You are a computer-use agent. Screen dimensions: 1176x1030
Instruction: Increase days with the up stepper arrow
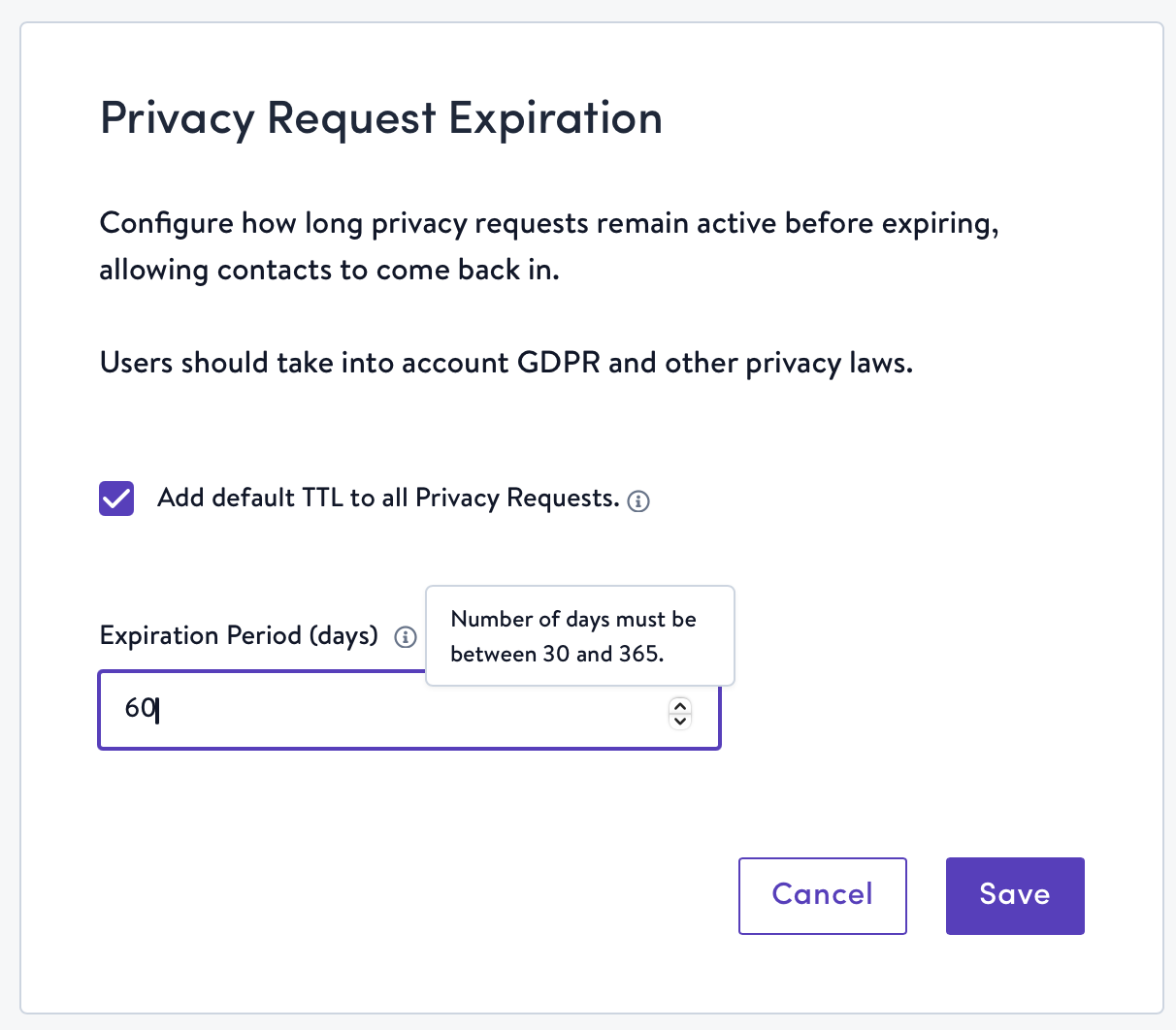[x=680, y=705]
